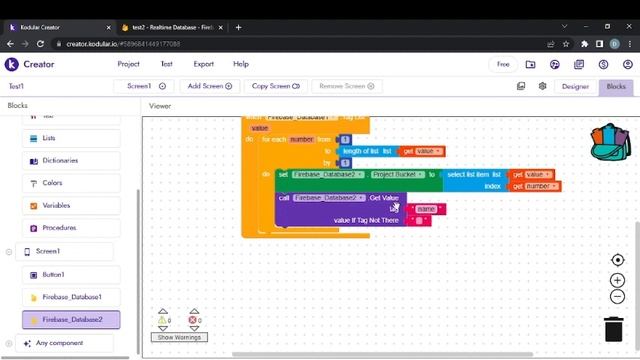Select Variables blocks category
This screenshot has width=640, height=360.
click(x=71, y=206)
